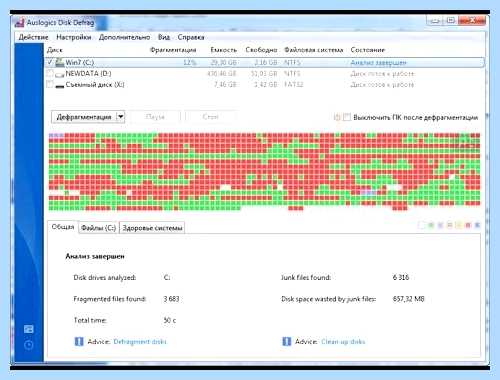Viewport: 500px width, 380px height.
Task: Click the yellow legend swatch
Action: (459, 225)
